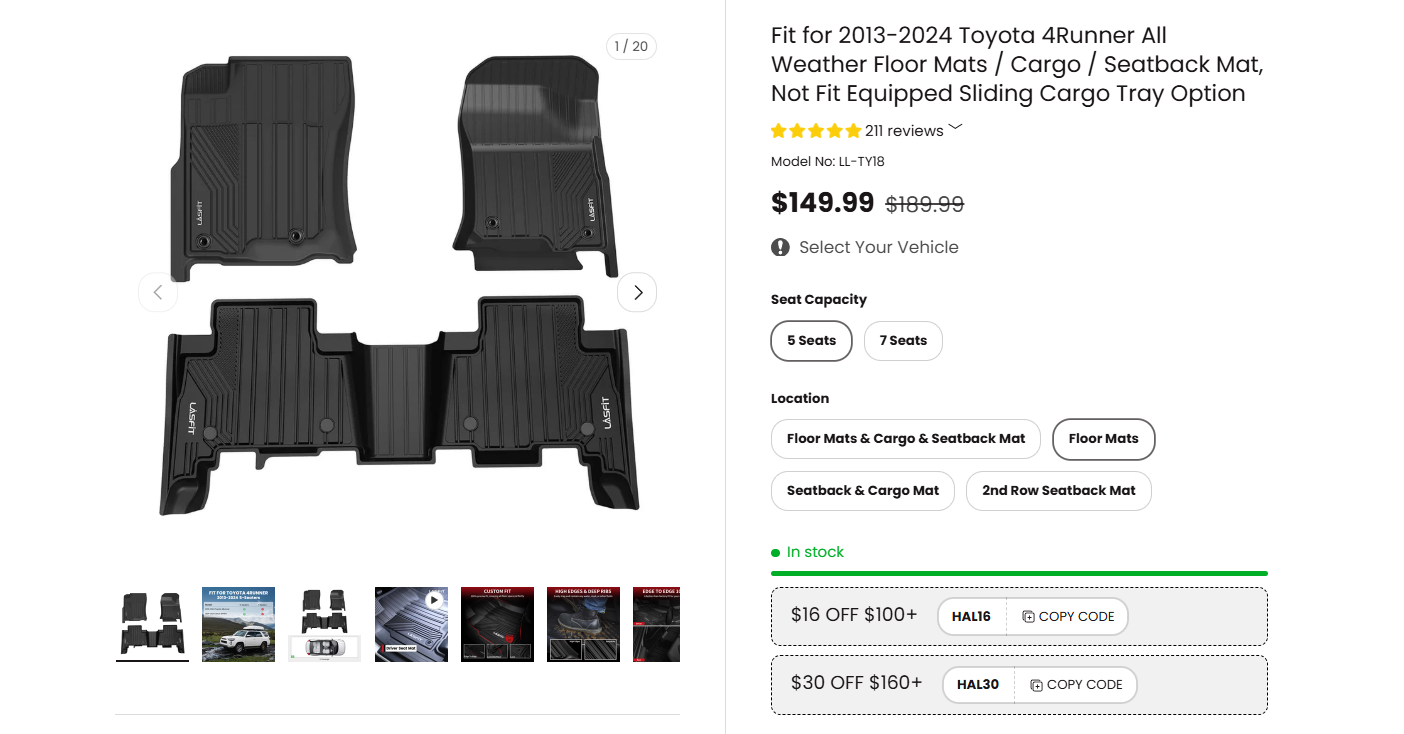Select the 7 Seats option
The height and width of the screenshot is (734, 1404).
click(x=903, y=340)
